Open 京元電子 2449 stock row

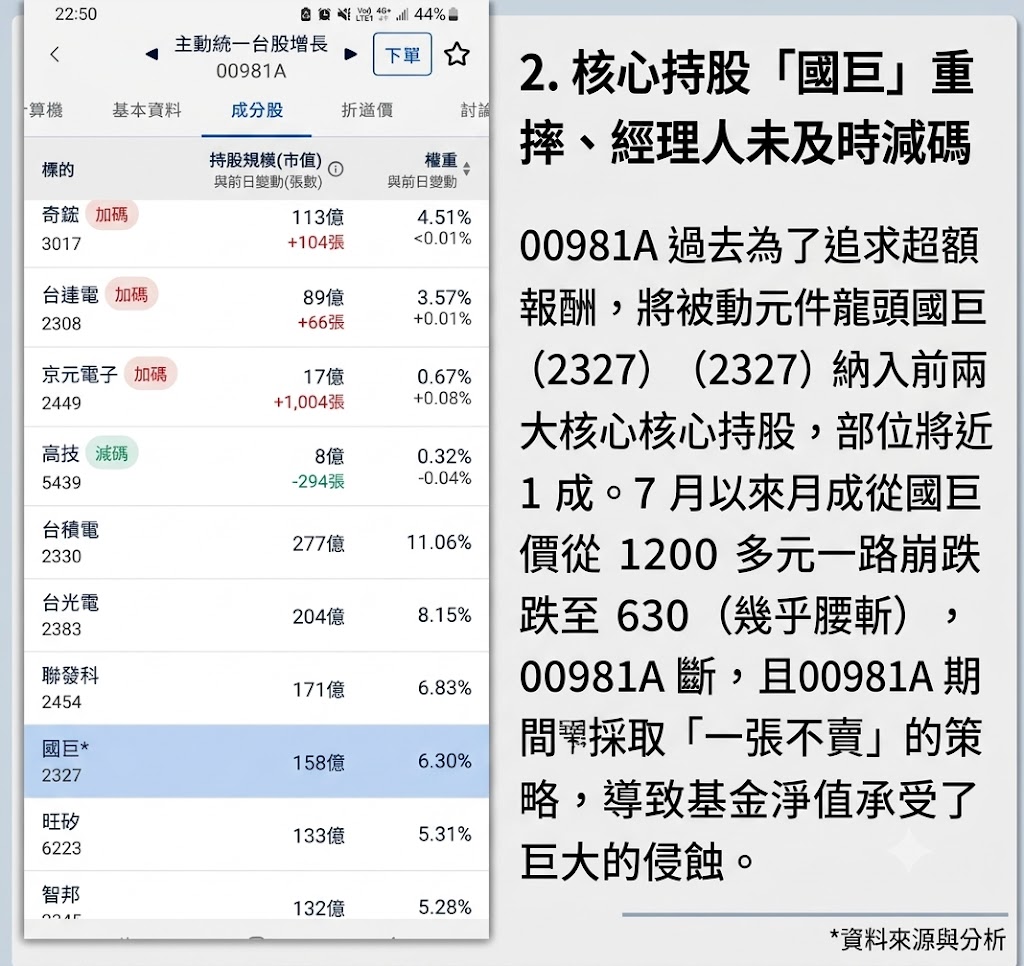[x=257, y=387]
